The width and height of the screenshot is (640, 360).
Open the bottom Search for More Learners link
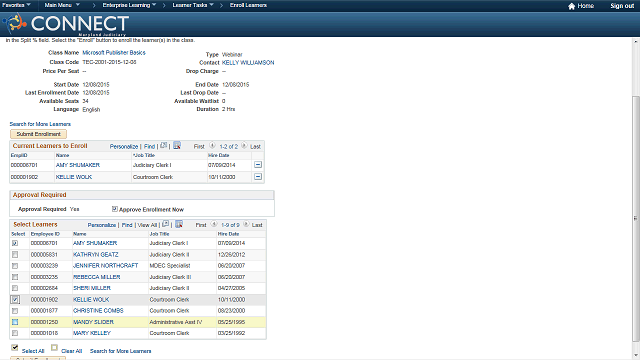[120, 351]
